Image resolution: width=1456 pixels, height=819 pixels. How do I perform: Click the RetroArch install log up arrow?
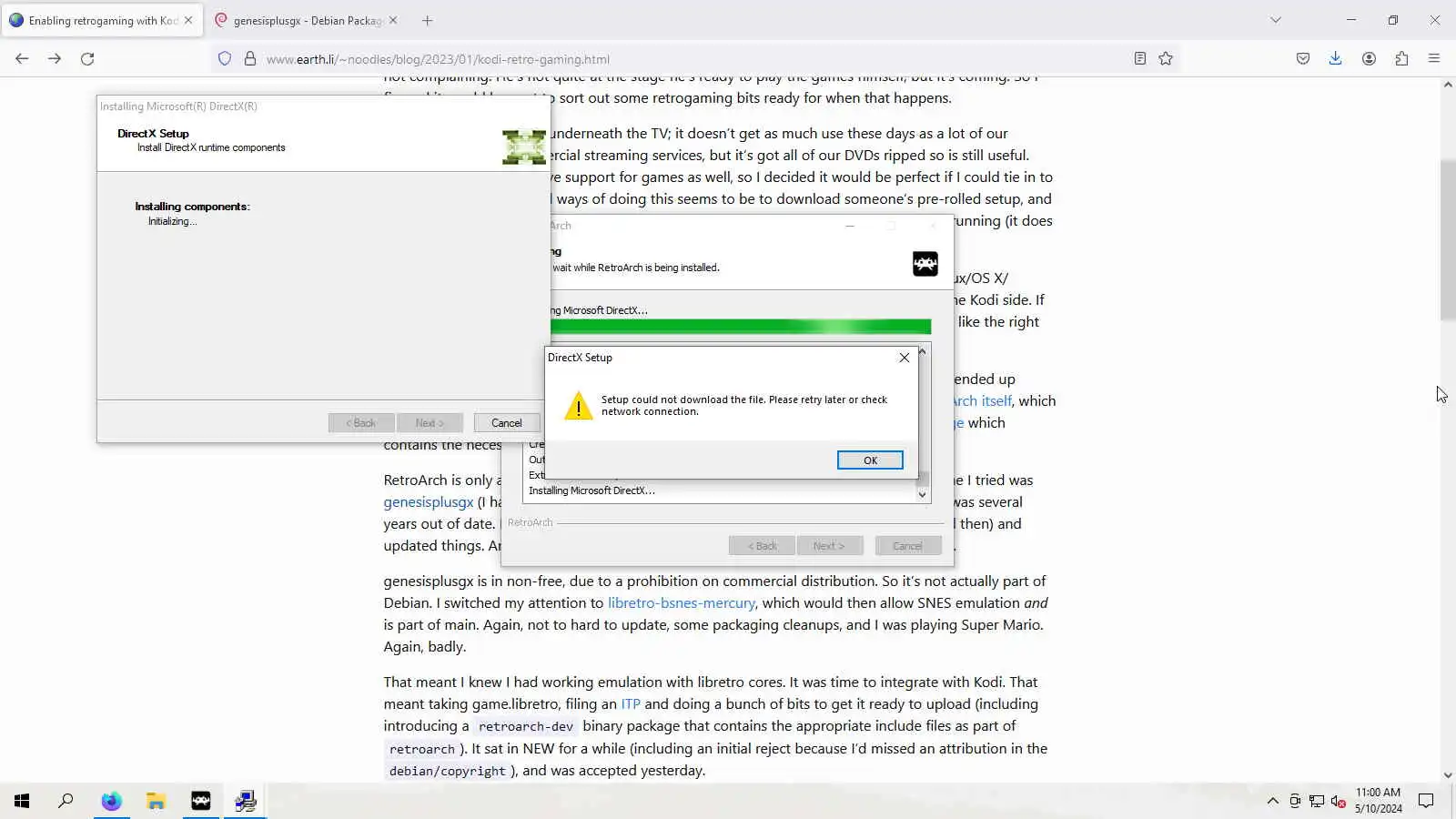click(923, 351)
